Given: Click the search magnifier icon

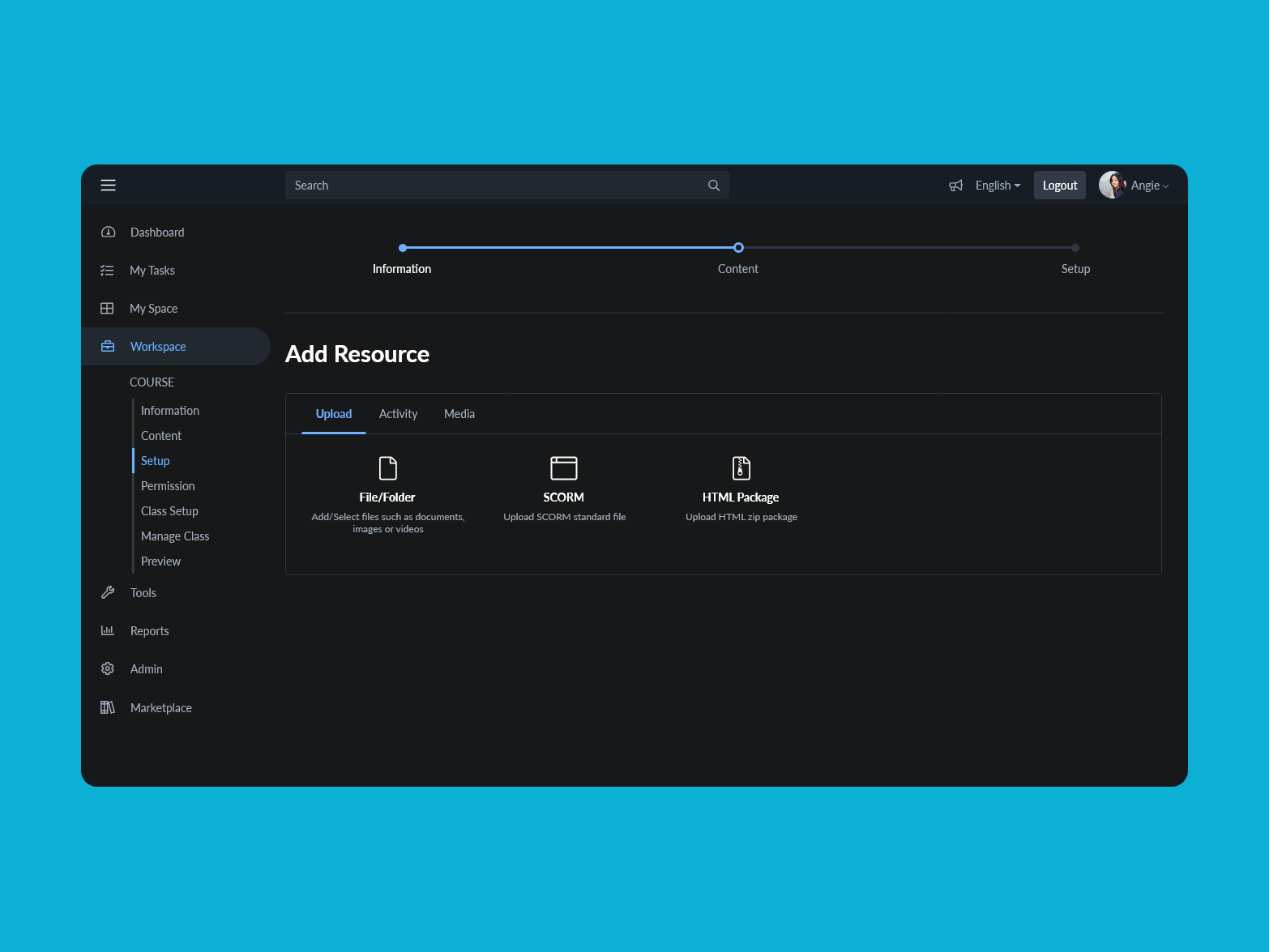Looking at the screenshot, I should [714, 186].
